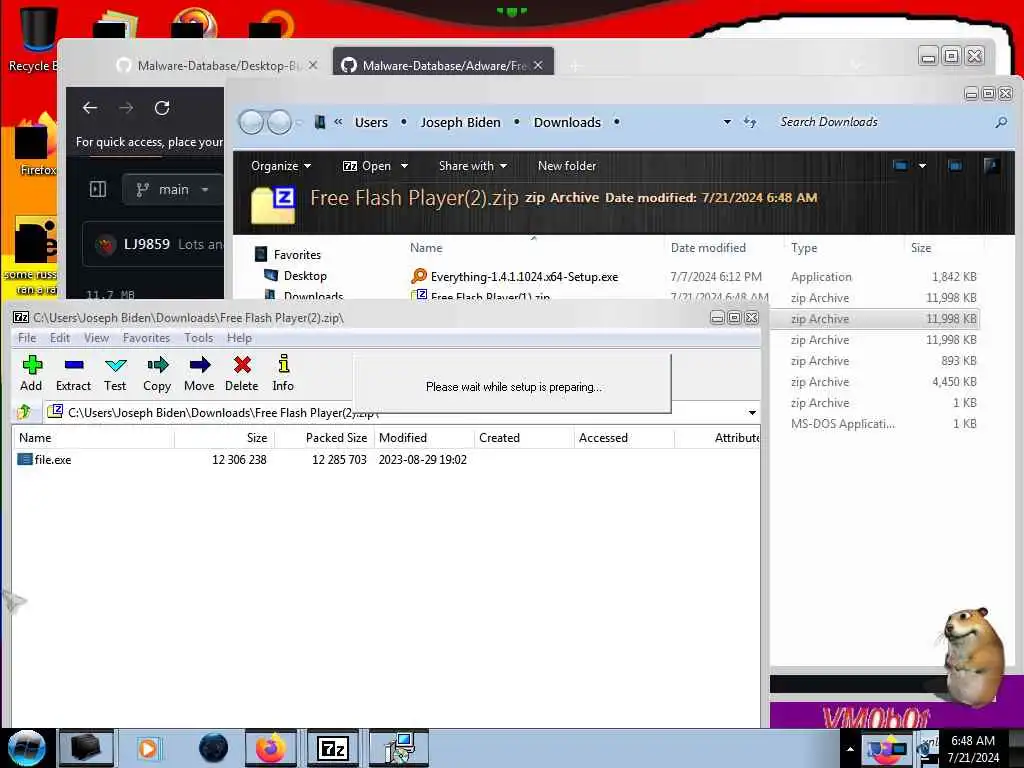The height and width of the screenshot is (768, 1024).
Task: Click 7-Zip icon in taskbar
Action: point(332,748)
